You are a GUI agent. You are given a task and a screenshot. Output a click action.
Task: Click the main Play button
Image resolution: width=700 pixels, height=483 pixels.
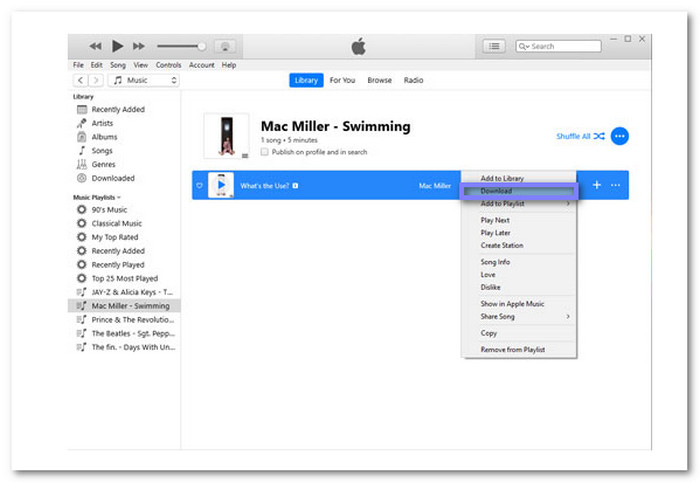coord(117,46)
